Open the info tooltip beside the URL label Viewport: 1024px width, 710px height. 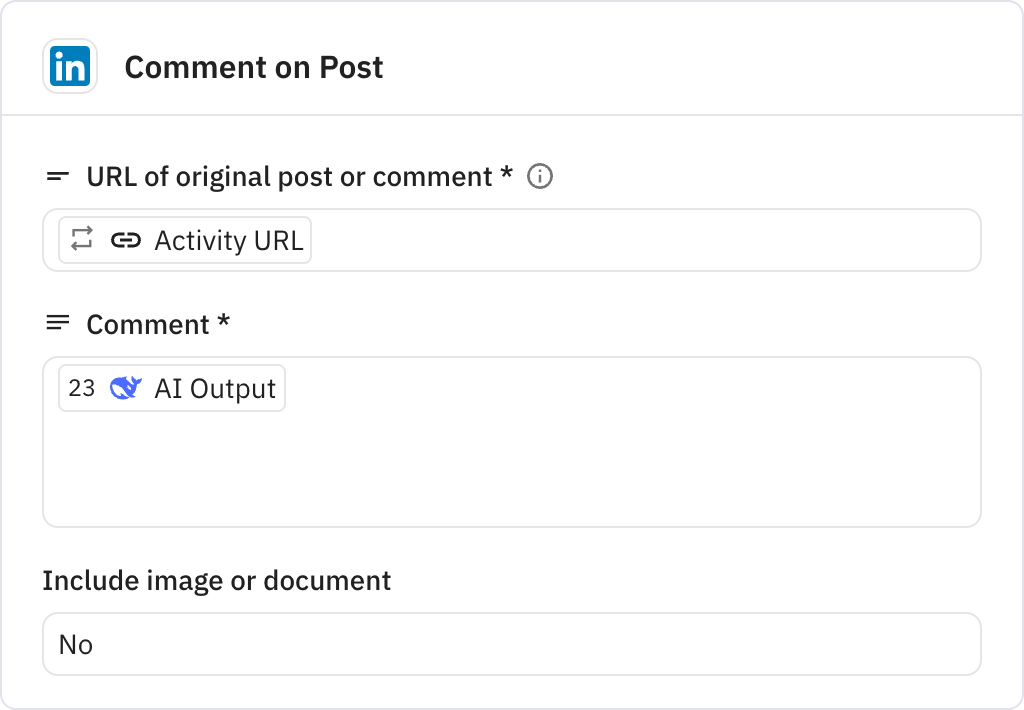tap(540, 177)
